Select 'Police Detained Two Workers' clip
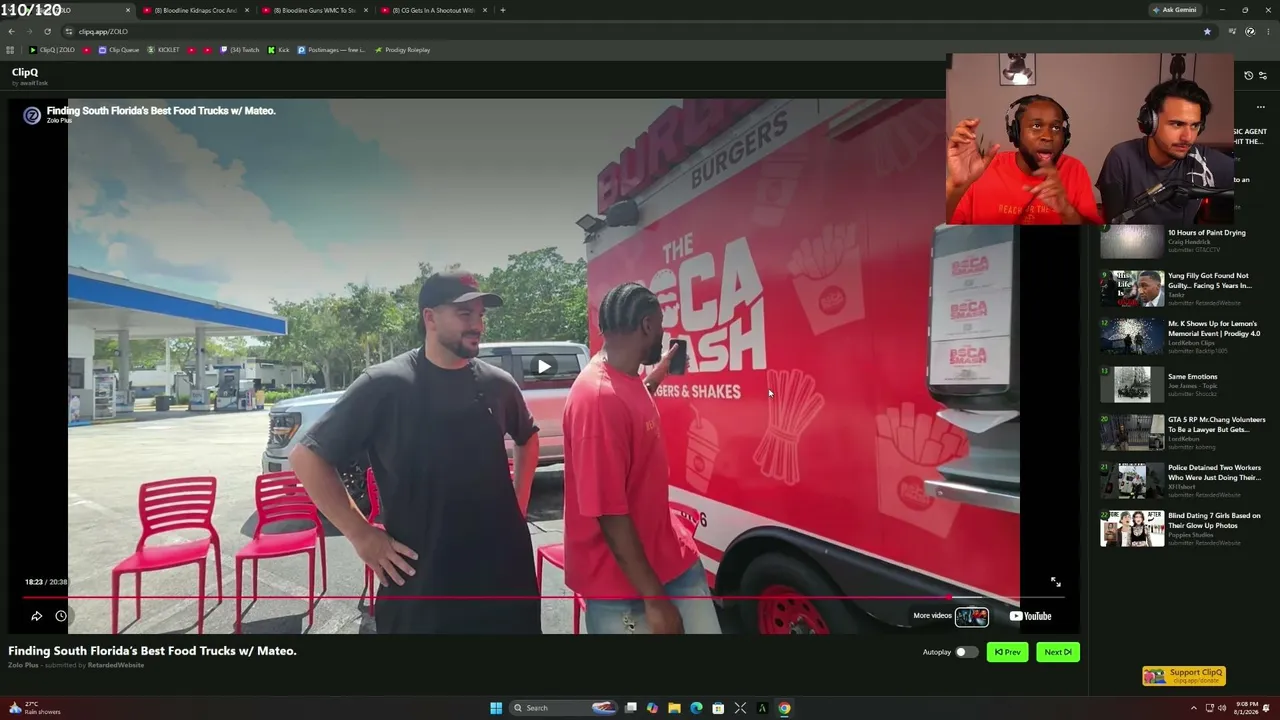 click(x=1185, y=480)
